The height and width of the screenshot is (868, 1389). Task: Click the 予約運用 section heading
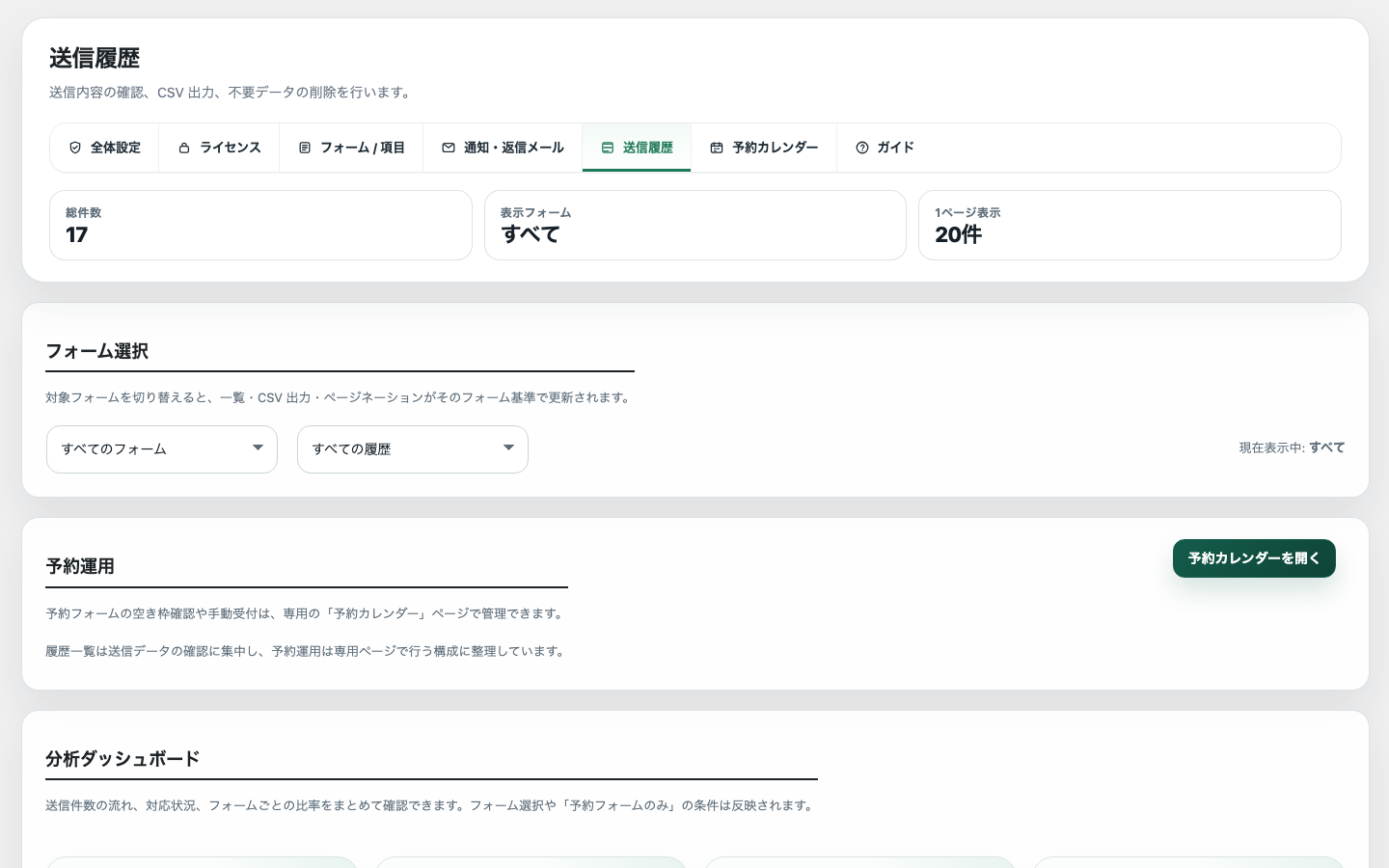click(80, 566)
